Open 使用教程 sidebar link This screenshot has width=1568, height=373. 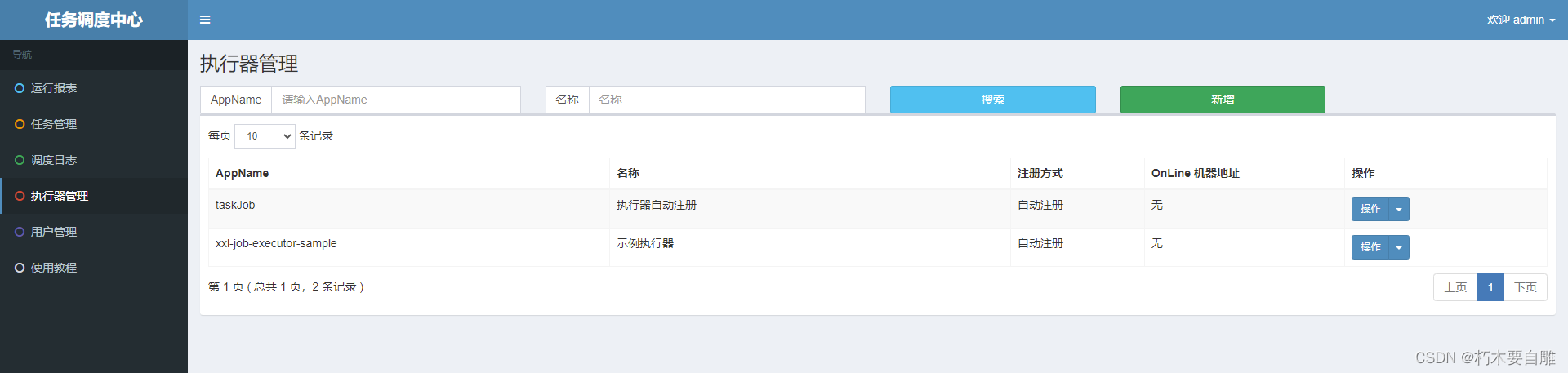[x=94, y=268]
